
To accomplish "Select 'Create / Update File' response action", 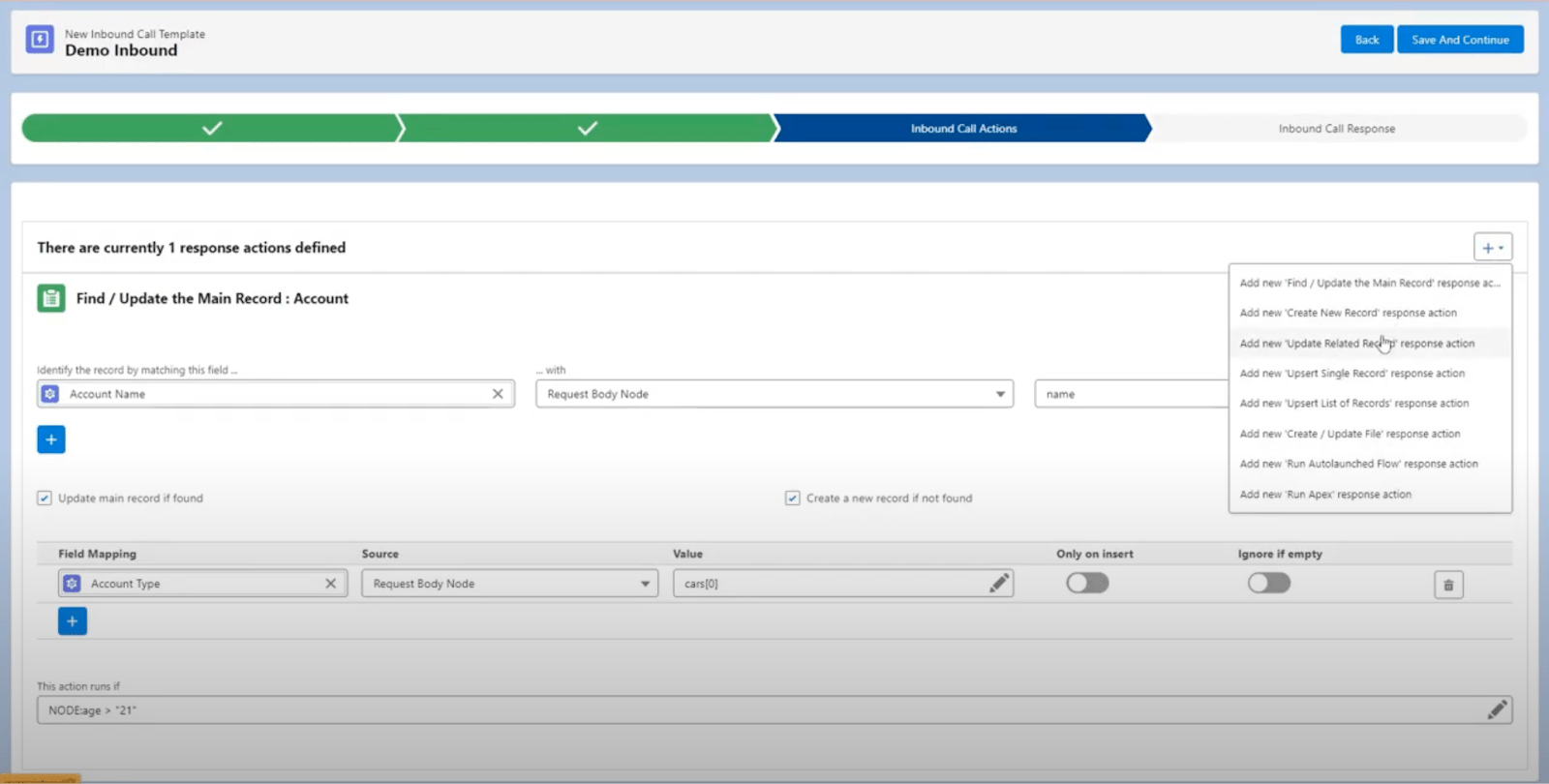I will coord(1370,435).
